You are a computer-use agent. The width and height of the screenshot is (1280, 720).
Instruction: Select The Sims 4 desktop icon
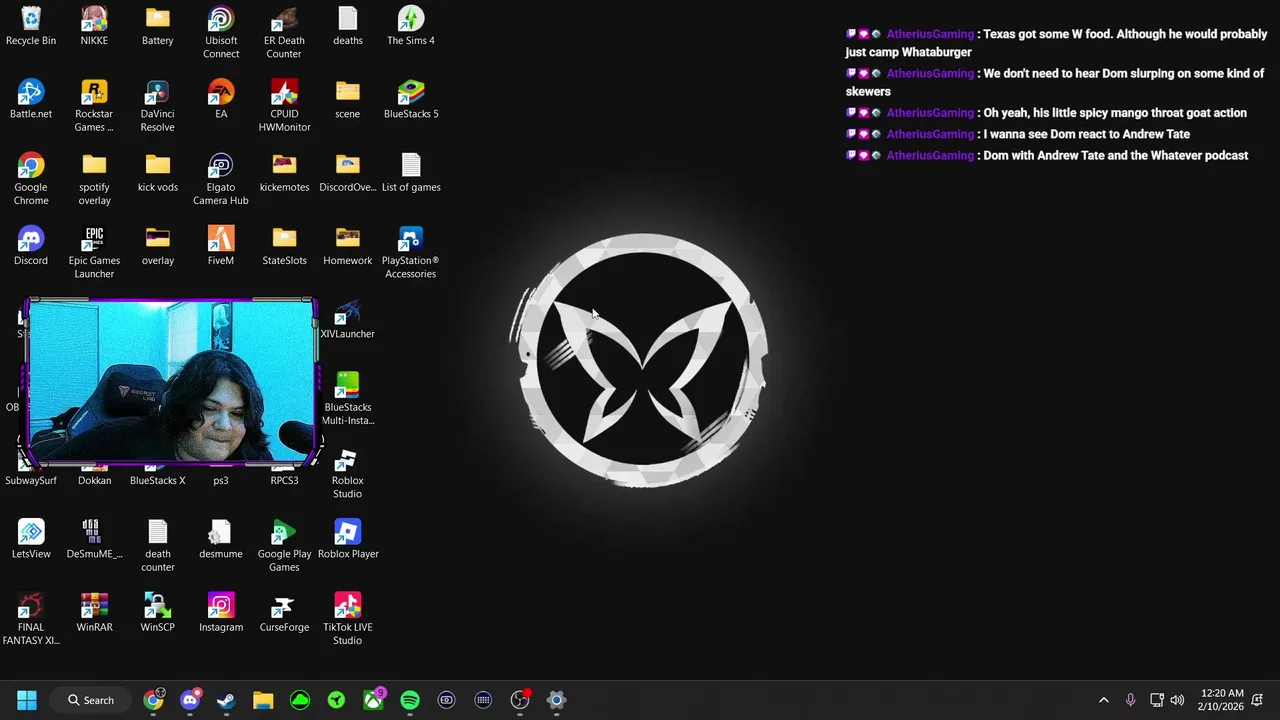pyautogui.click(x=411, y=26)
